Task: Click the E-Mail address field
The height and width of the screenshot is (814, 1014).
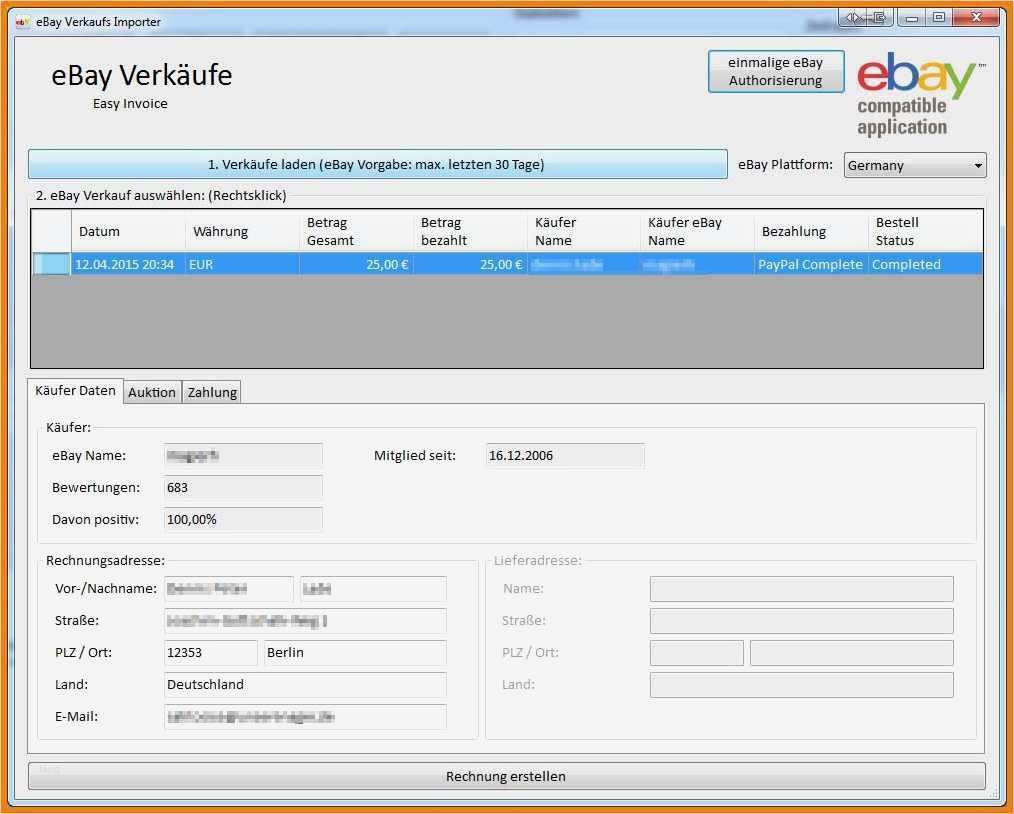Action: click(x=303, y=716)
